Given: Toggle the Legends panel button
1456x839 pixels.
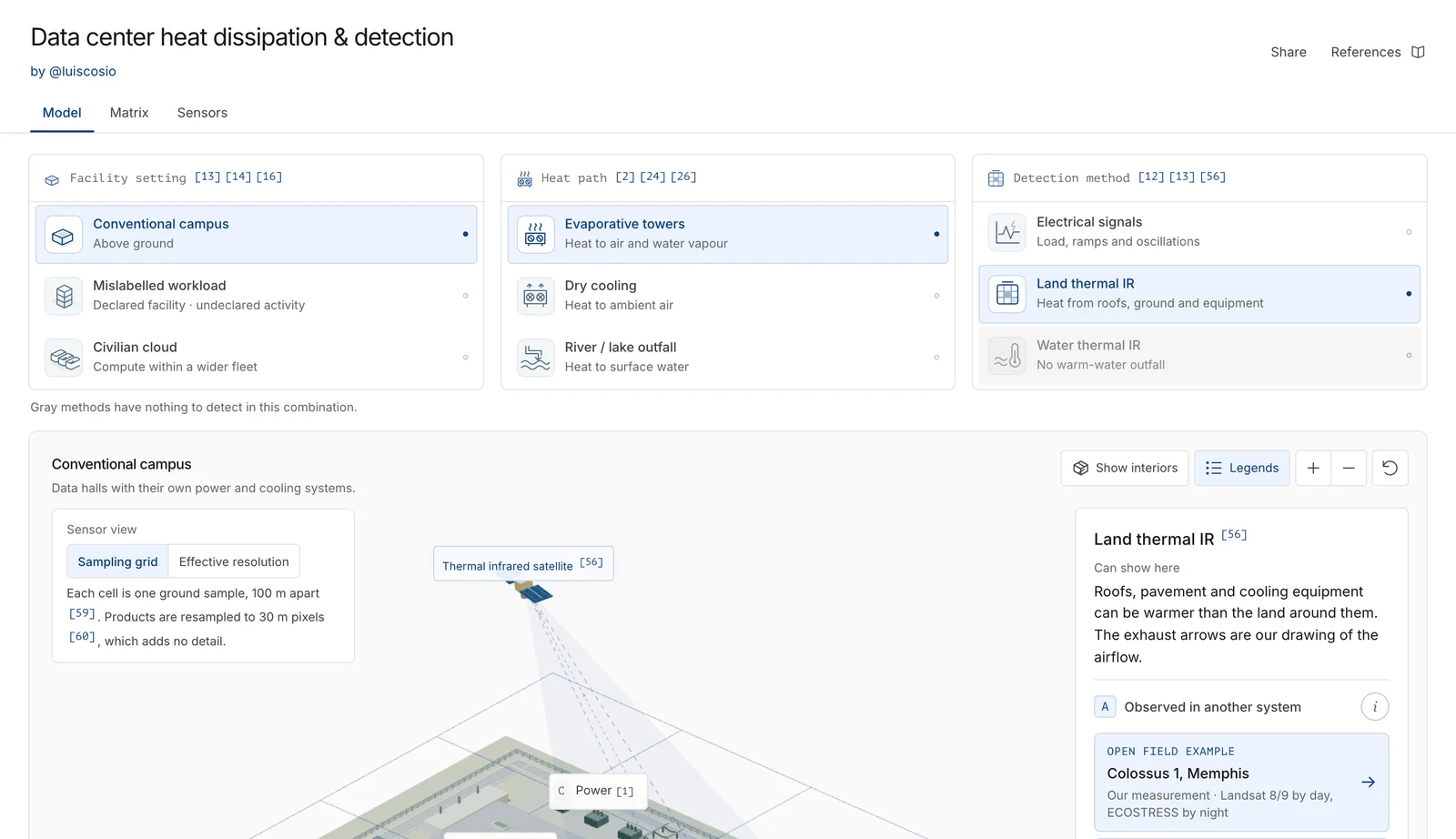Looking at the screenshot, I should [1241, 468].
